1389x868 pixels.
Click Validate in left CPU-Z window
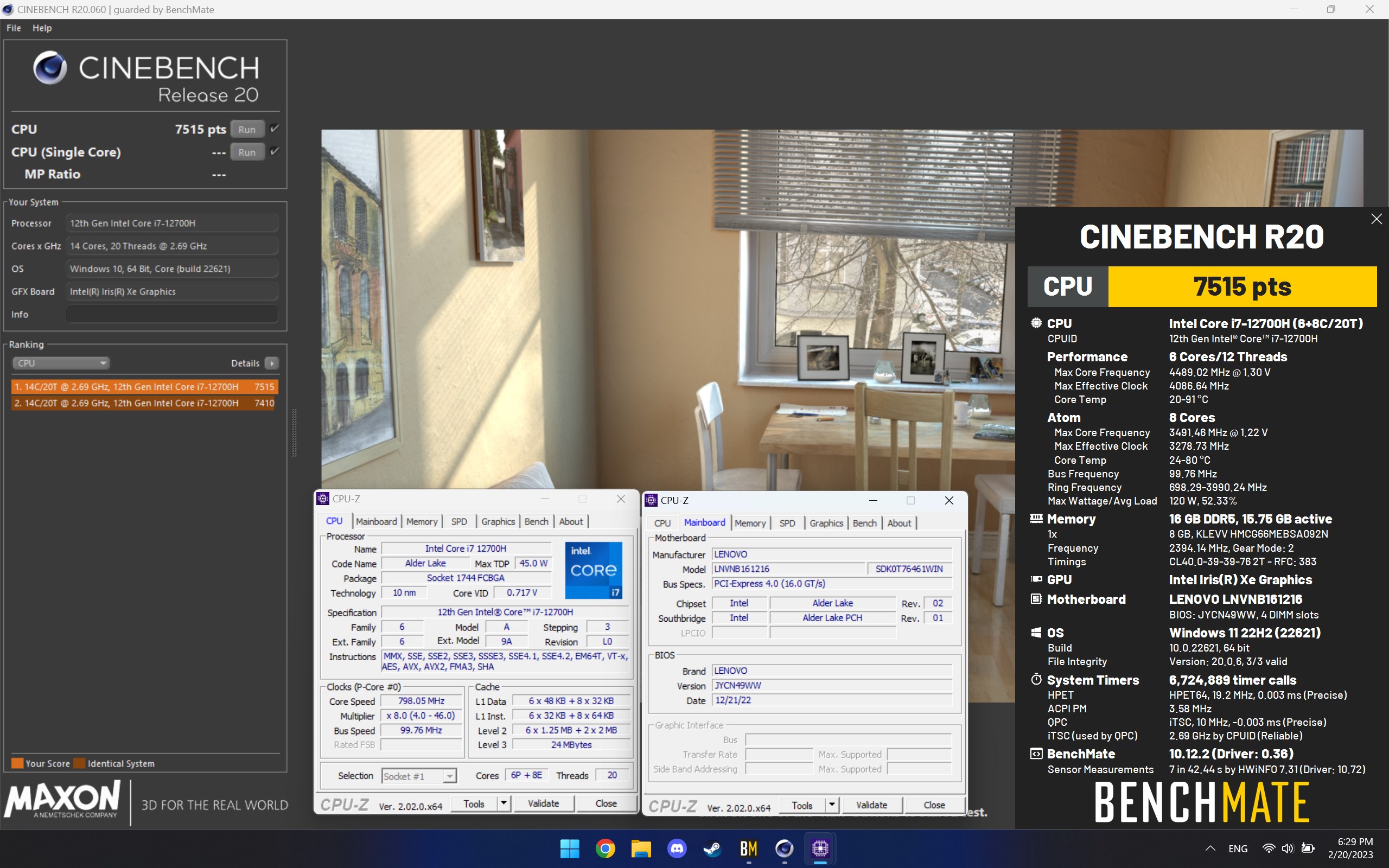[x=543, y=803]
